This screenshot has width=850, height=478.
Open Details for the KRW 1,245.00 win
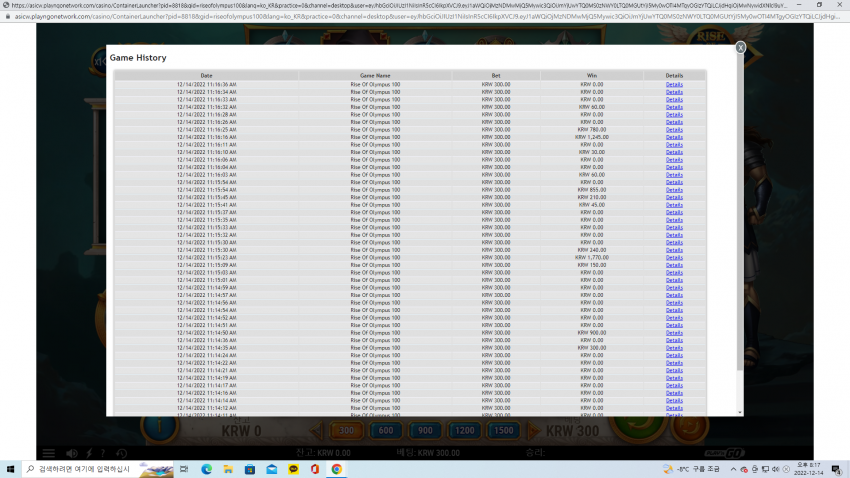coord(674,137)
